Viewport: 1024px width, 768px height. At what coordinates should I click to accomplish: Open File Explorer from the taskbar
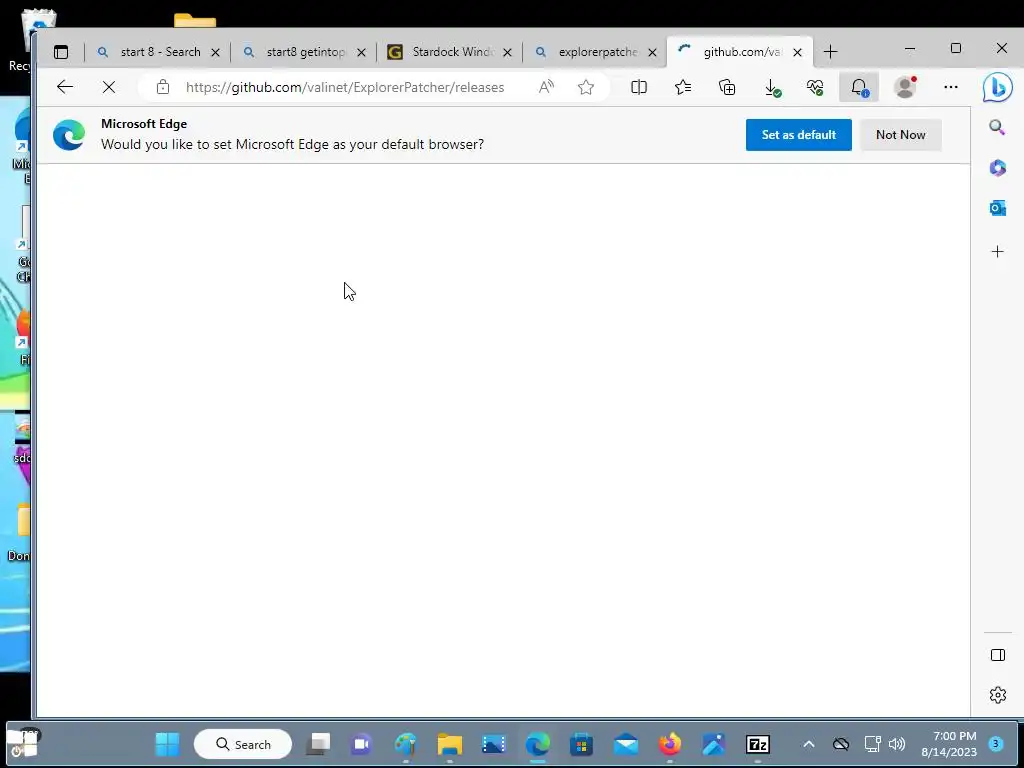click(449, 744)
